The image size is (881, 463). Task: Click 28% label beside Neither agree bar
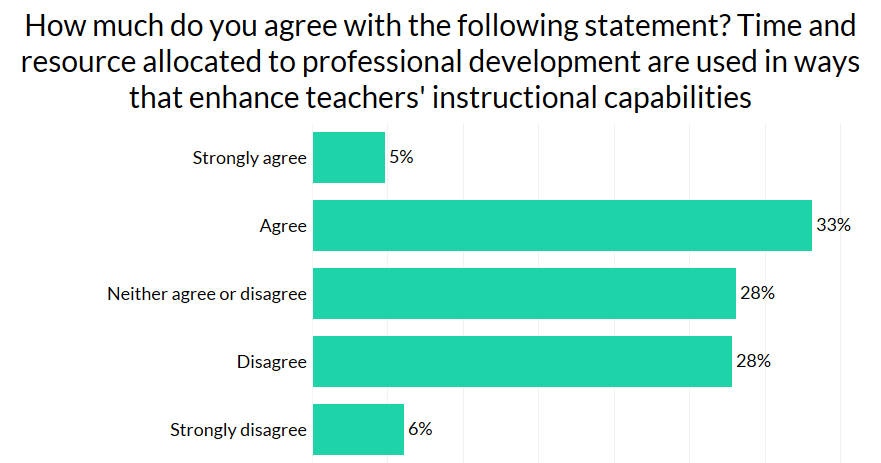click(757, 293)
